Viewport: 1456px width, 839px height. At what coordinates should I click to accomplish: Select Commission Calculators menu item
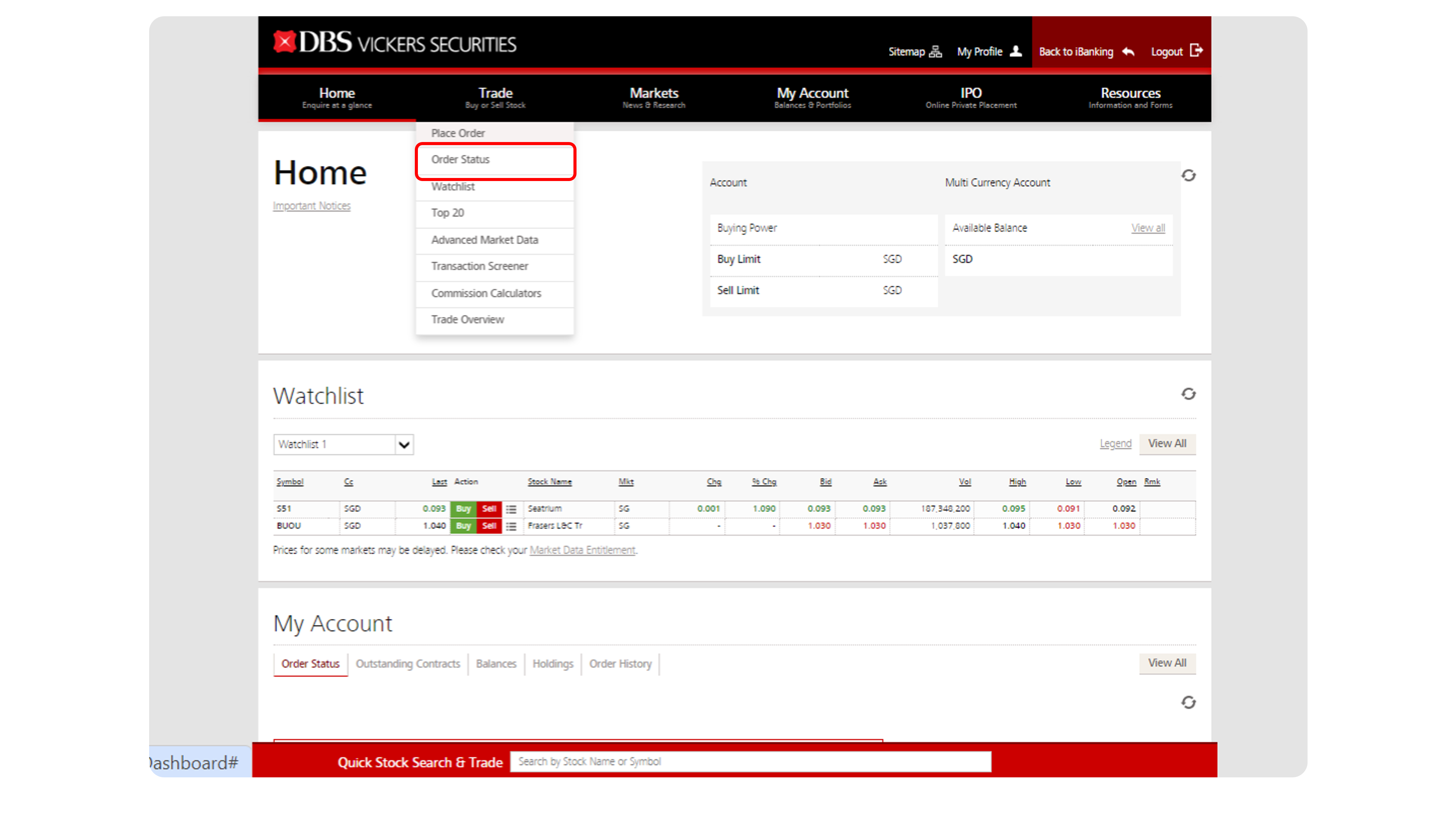point(495,293)
